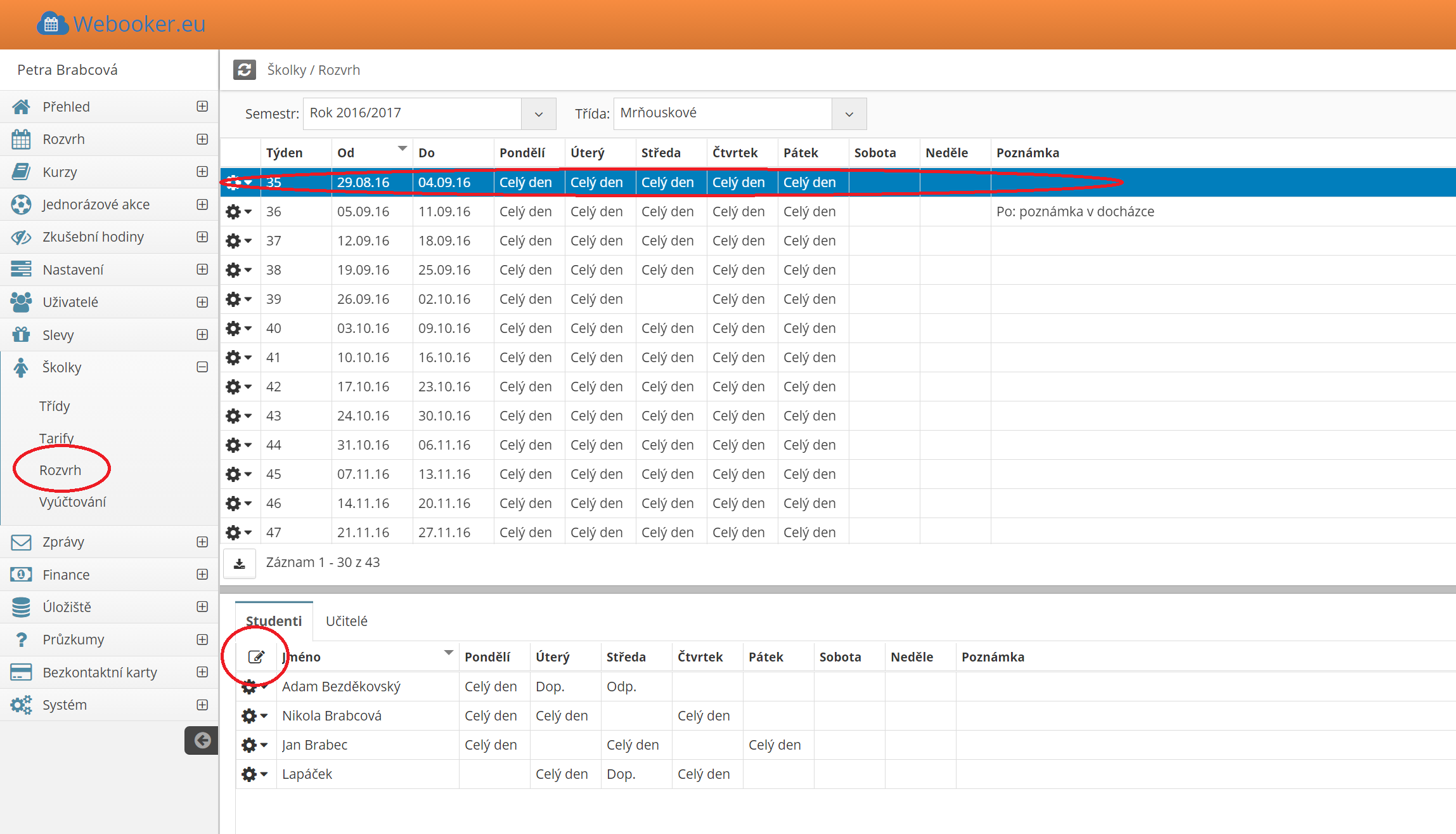Click the sidebar collapse arrow button
The image size is (1456, 834).
[x=202, y=740]
